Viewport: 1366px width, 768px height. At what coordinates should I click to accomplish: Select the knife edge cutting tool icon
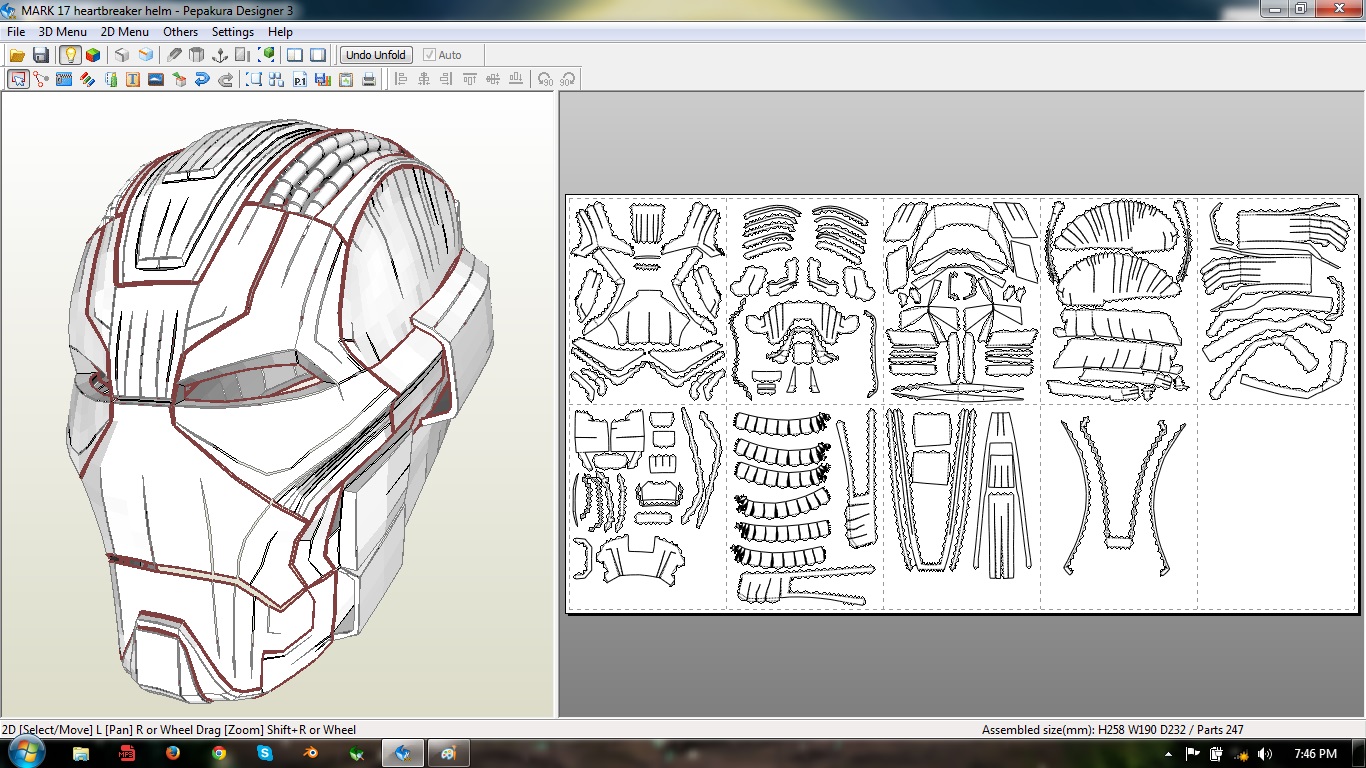pyautogui.click(x=175, y=55)
